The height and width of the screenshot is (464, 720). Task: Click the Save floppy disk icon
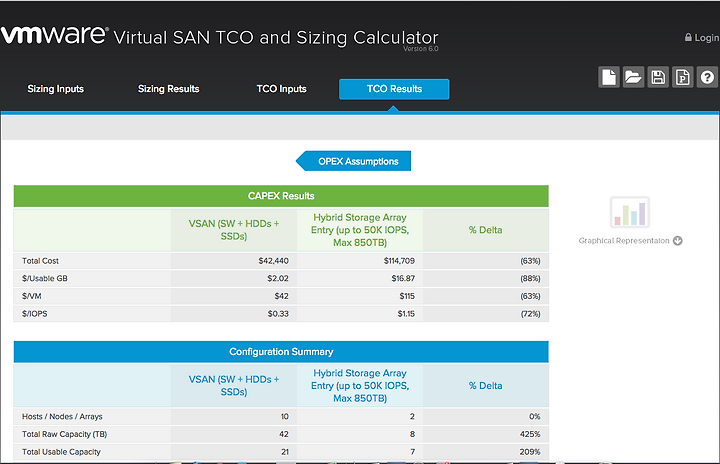[658, 77]
